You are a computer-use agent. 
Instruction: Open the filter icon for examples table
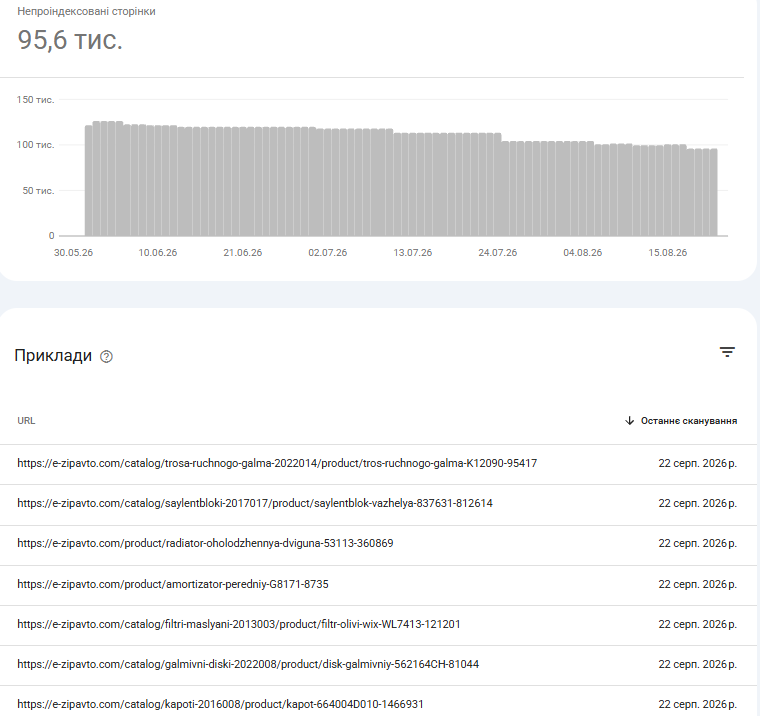[x=727, y=352]
